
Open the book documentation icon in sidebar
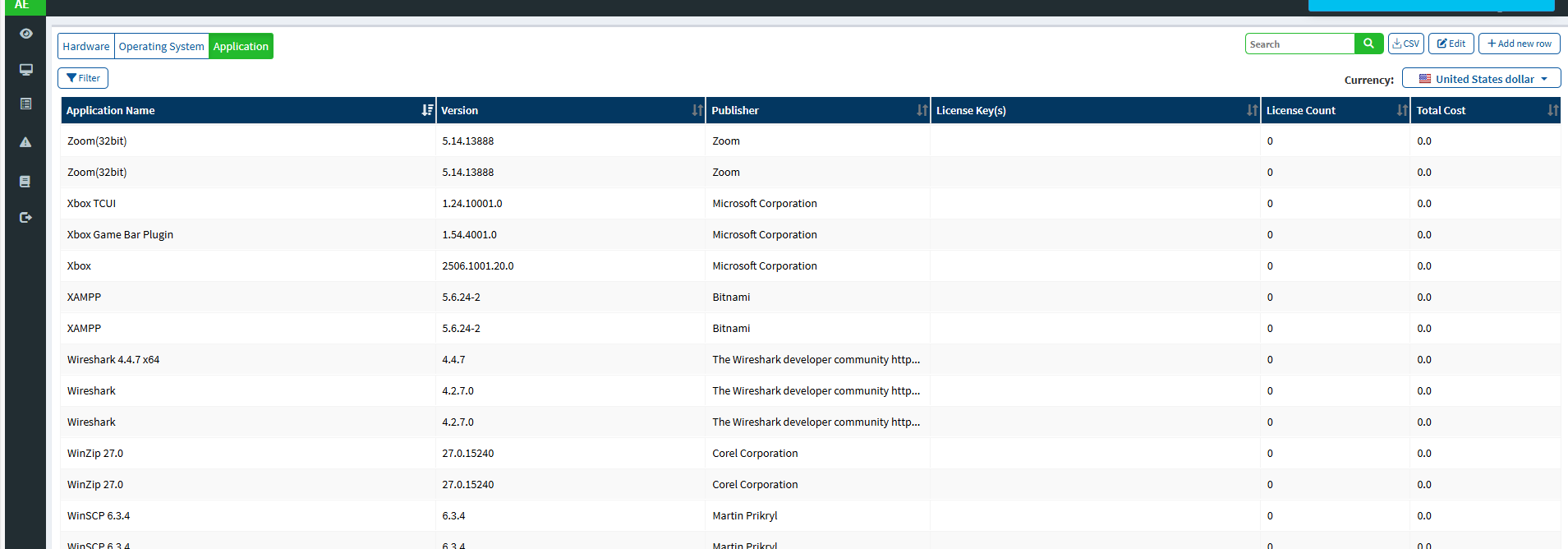(x=25, y=181)
